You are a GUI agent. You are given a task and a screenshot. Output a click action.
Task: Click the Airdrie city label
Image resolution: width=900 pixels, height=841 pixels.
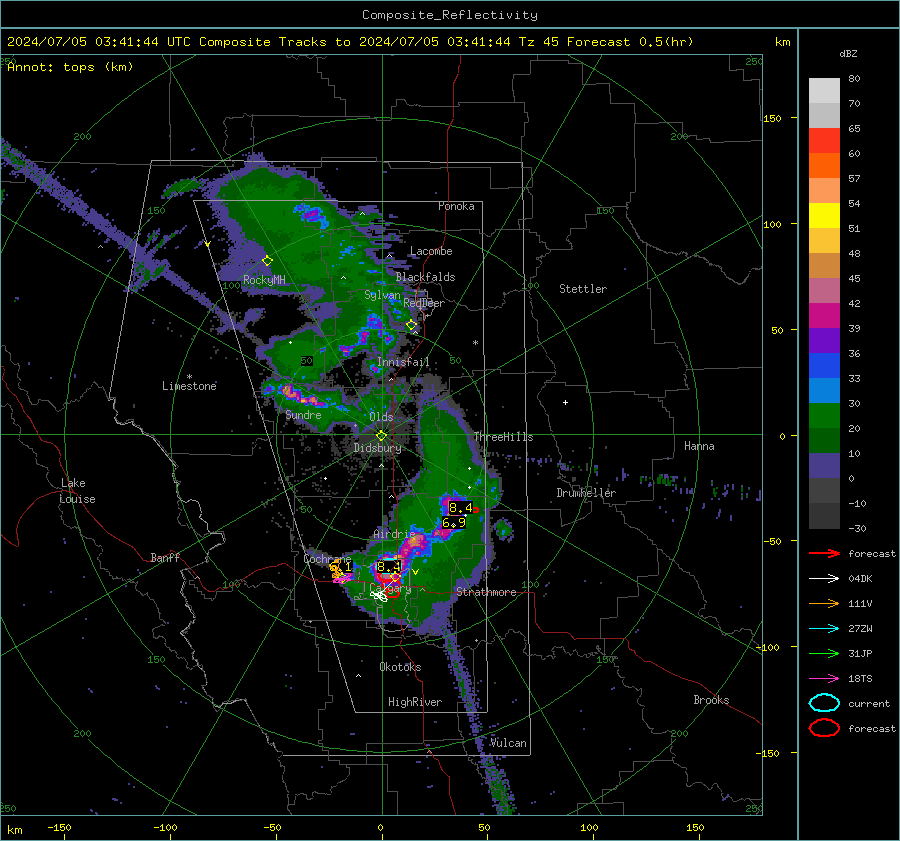[394, 534]
